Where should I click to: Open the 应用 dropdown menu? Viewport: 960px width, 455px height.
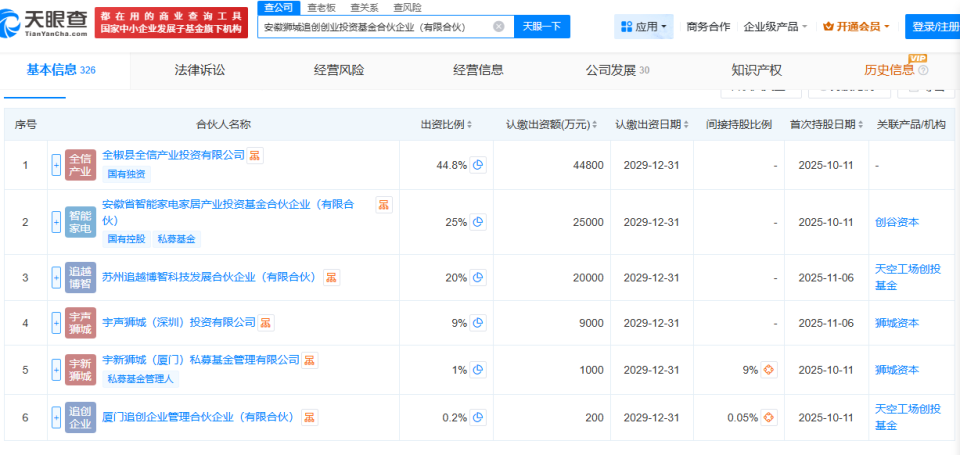[643, 26]
